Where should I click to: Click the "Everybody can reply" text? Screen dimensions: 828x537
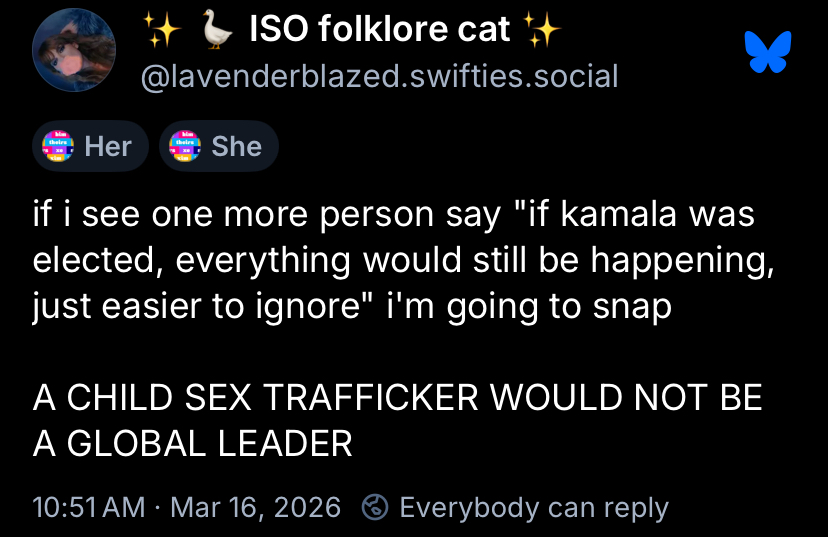532,507
